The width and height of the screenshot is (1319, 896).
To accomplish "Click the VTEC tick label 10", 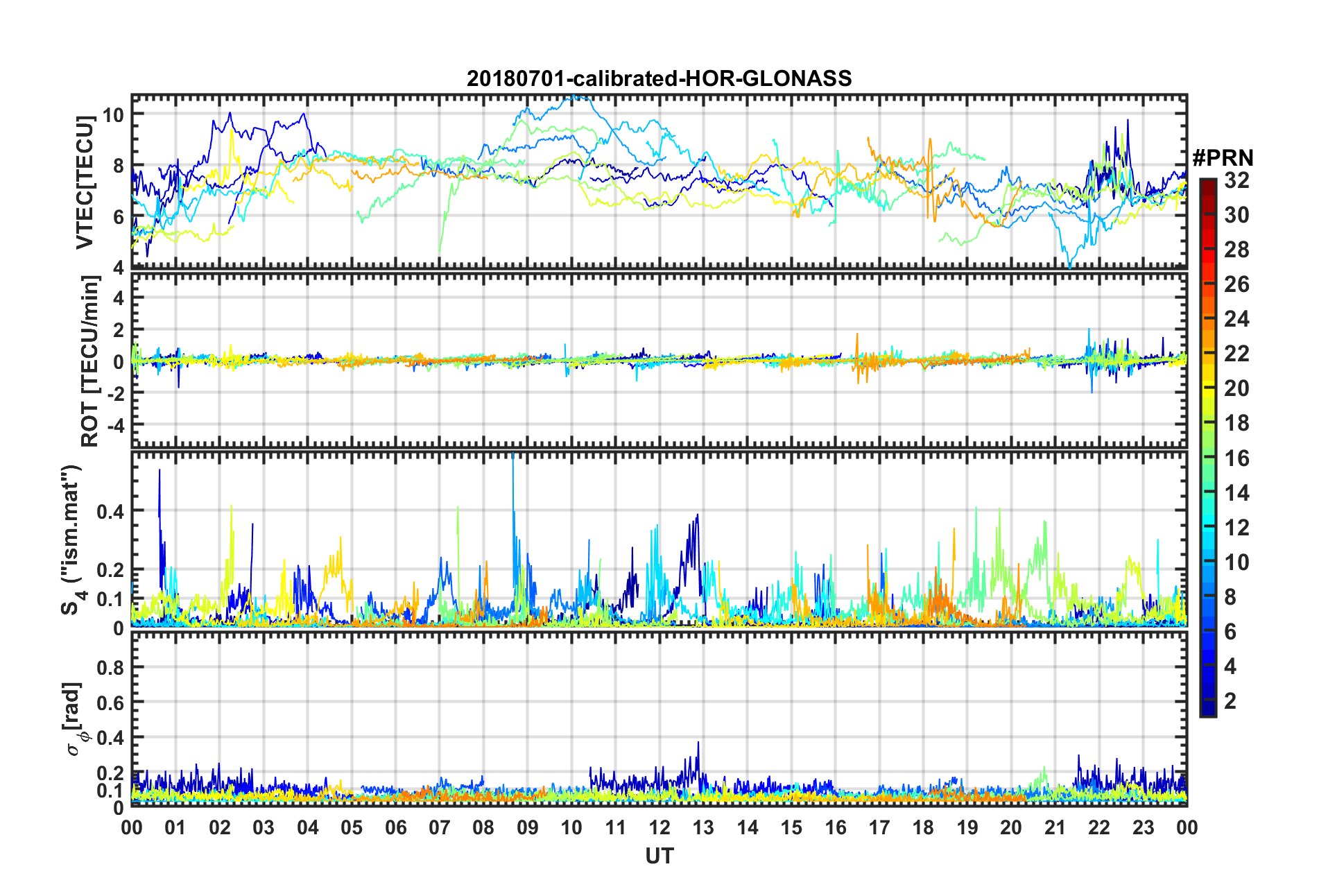I will click(114, 115).
